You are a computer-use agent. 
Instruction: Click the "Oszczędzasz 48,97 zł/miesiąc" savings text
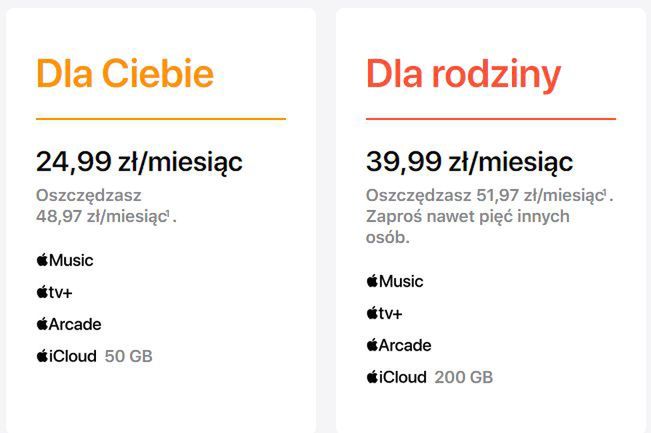click(x=102, y=205)
